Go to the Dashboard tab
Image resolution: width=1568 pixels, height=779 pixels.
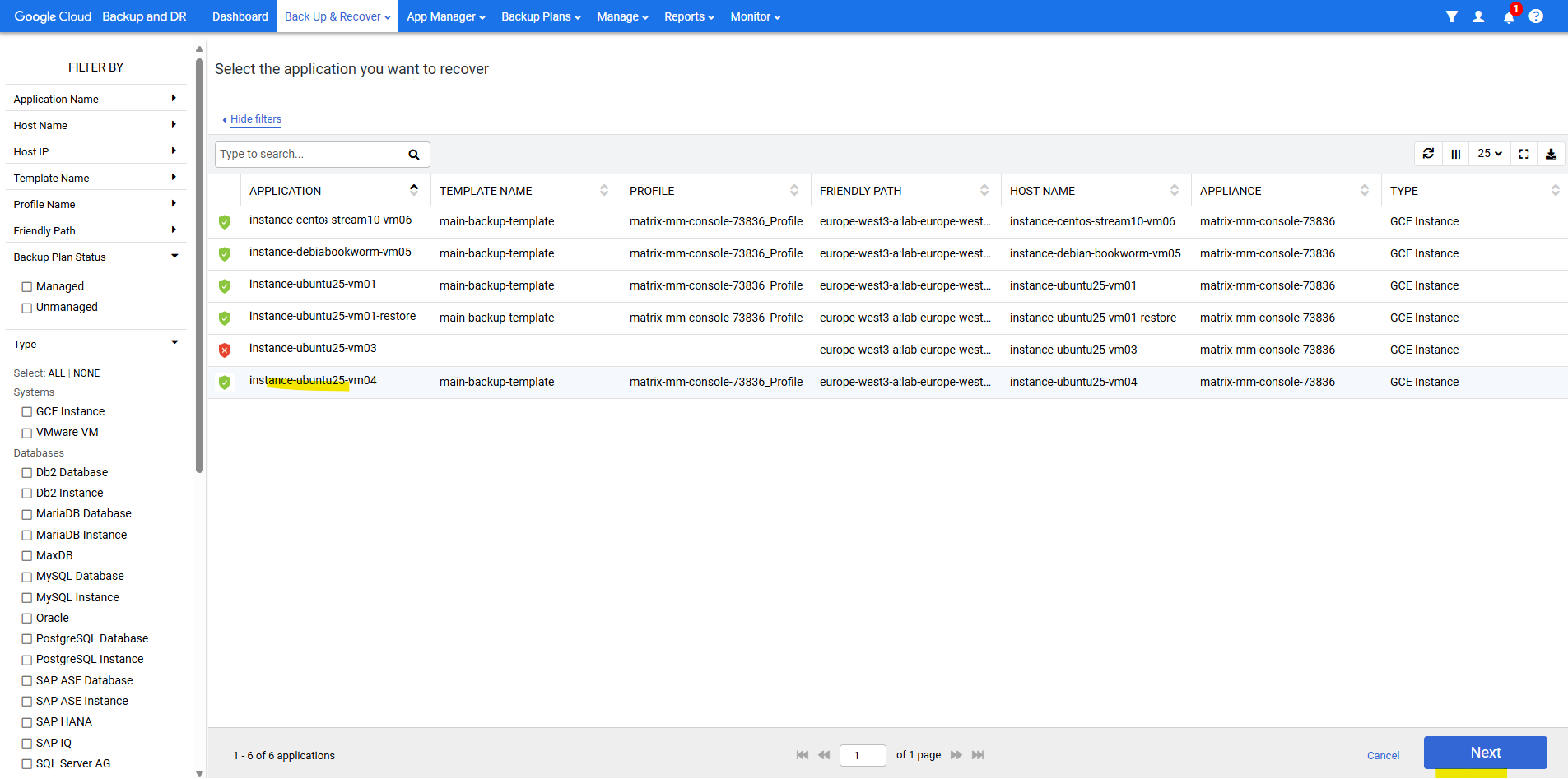[x=240, y=16]
